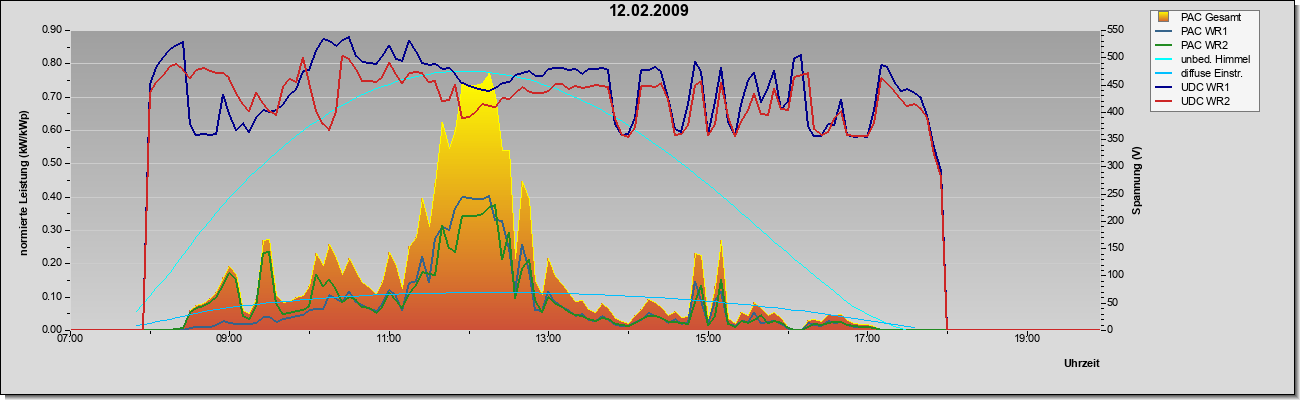
Task: Click the PAC Gesamt orange legend swatch
Action: click(x=1164, y=17)
